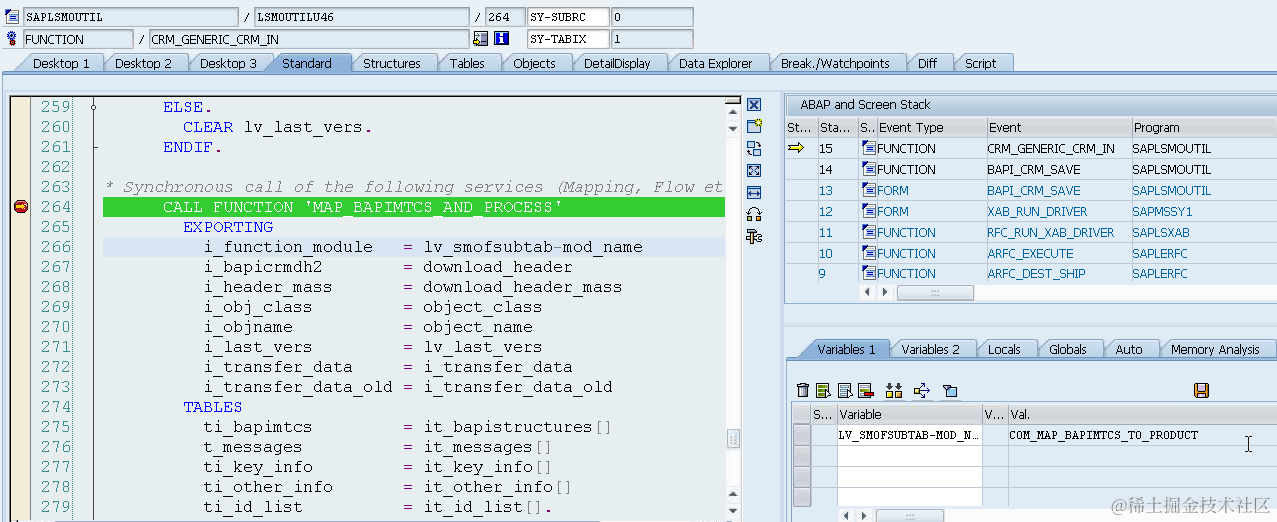The width and height of the screenshot is (1277, 522).
Task: Click the navigate icon beside CRM_GENERIC_CRM_IN field
Action: (x=481, y=39)
